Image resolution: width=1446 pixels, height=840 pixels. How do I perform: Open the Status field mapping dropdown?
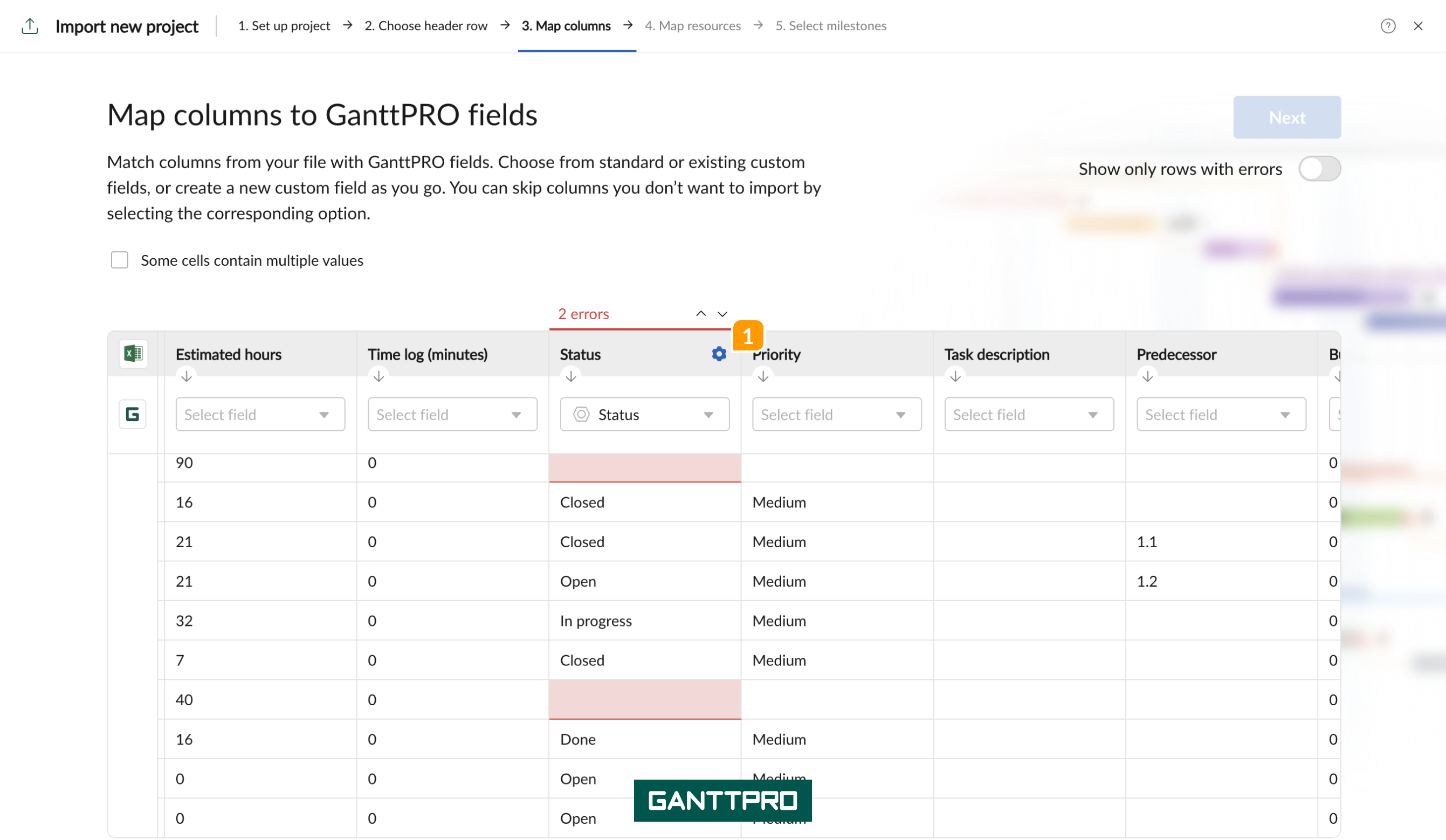(x=645, y=414)
